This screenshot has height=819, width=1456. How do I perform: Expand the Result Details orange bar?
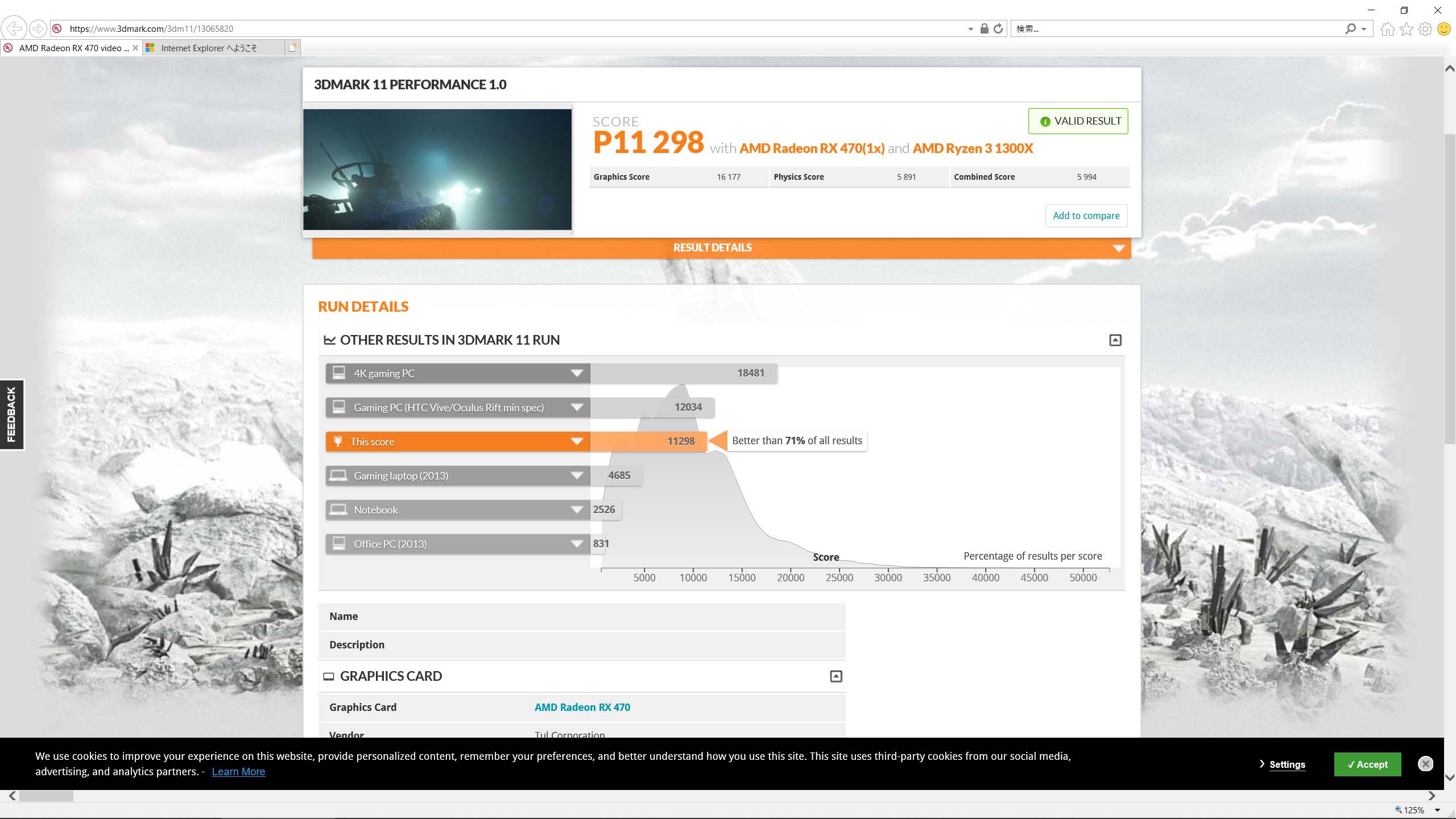(721, 248)
